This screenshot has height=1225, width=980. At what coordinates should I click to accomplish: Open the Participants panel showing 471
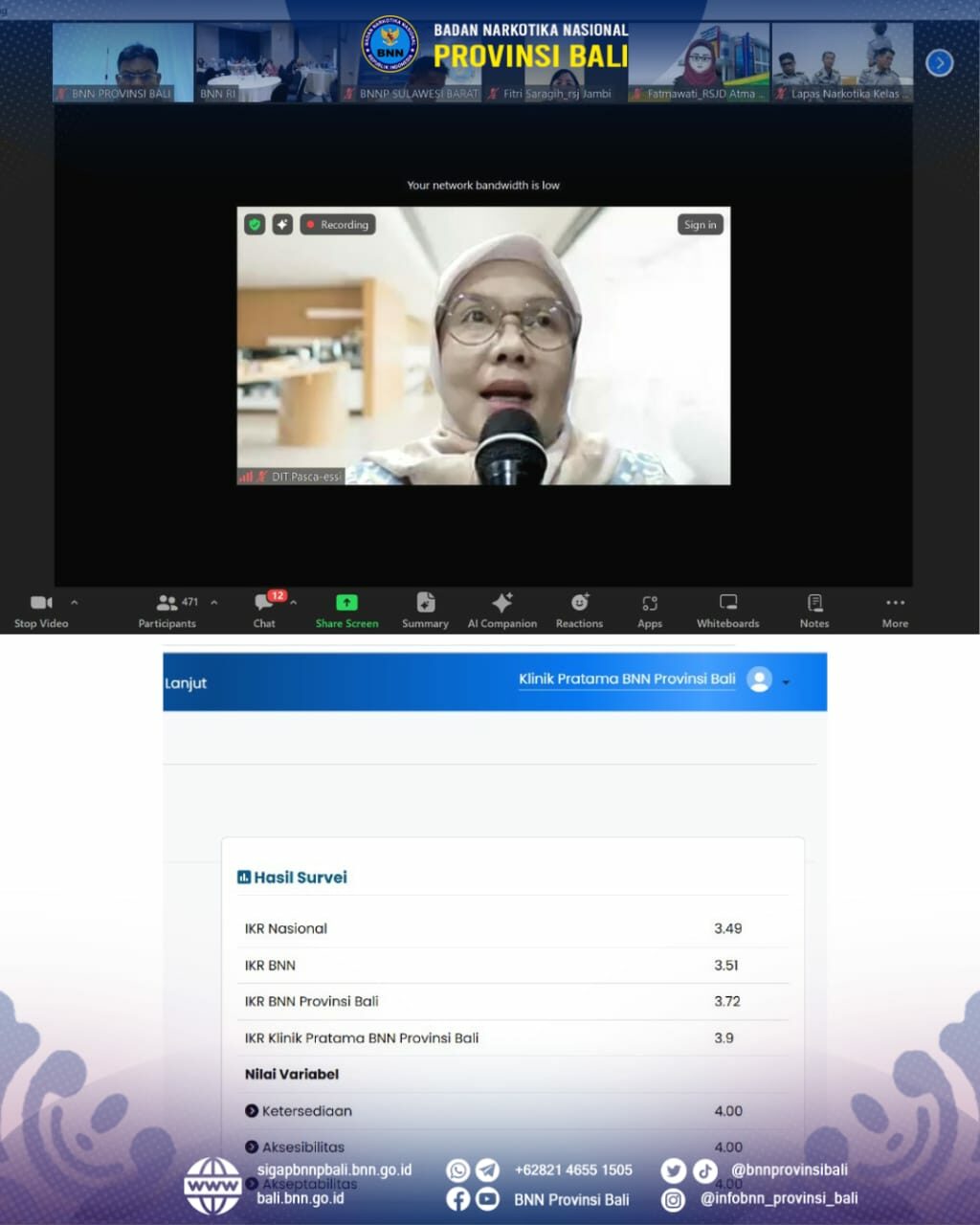pyautogui.click(x=167, y=612)
